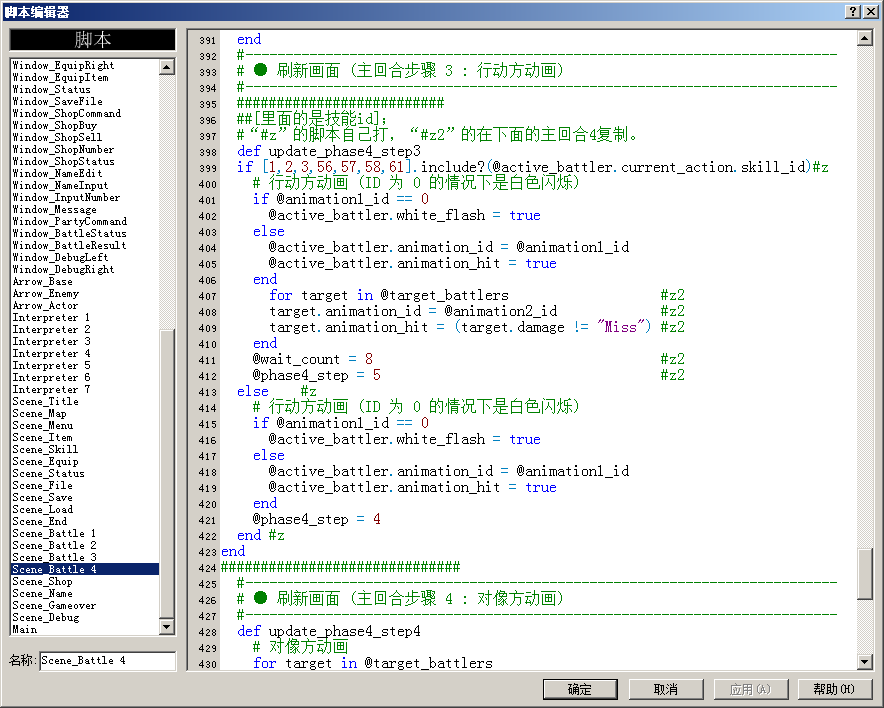Click script list scroll up arrow
The image size is (884, 708).
point(167,67)
